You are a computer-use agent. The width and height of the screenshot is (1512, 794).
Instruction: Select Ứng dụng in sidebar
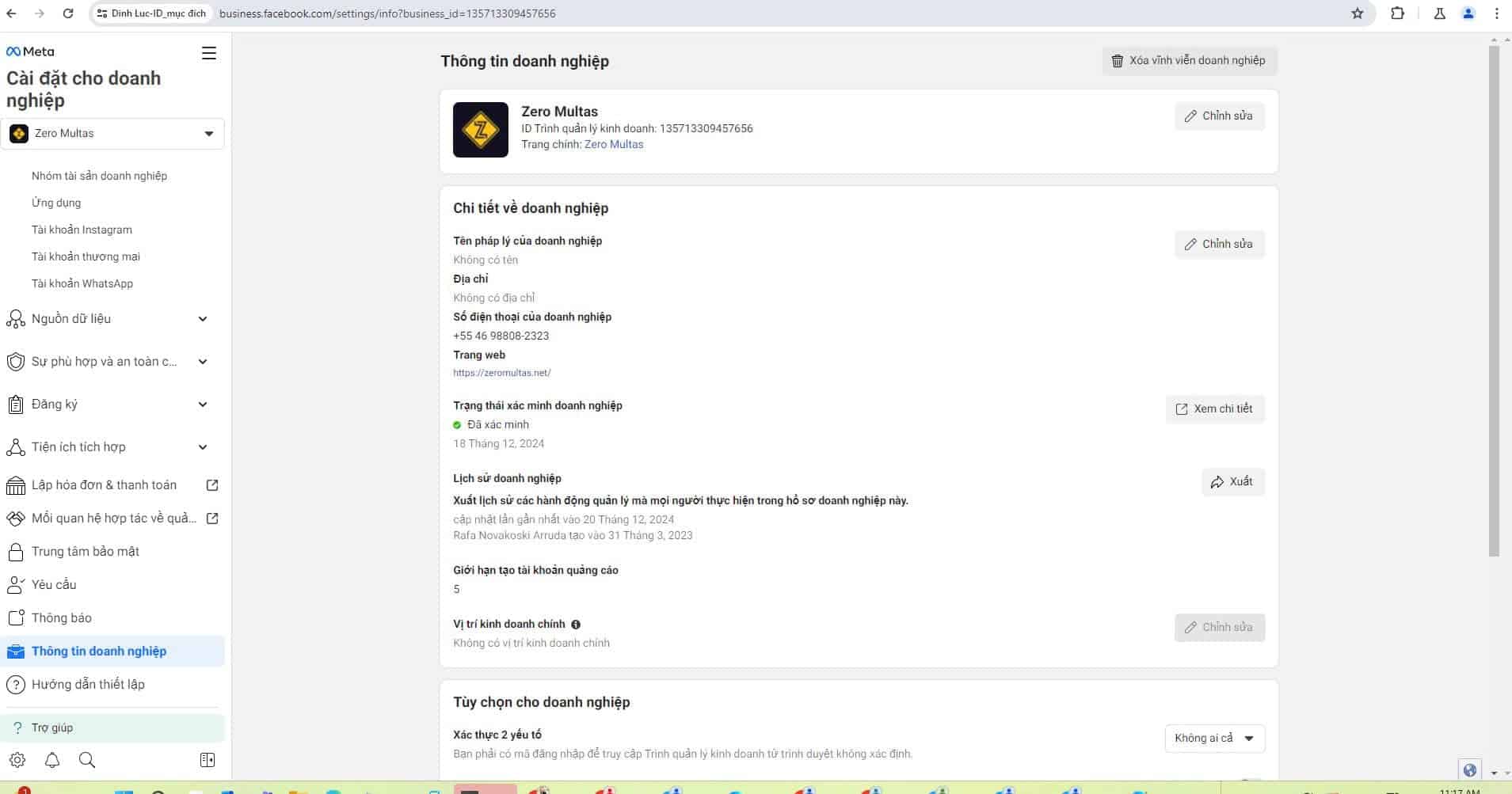[x=56, y=203]
